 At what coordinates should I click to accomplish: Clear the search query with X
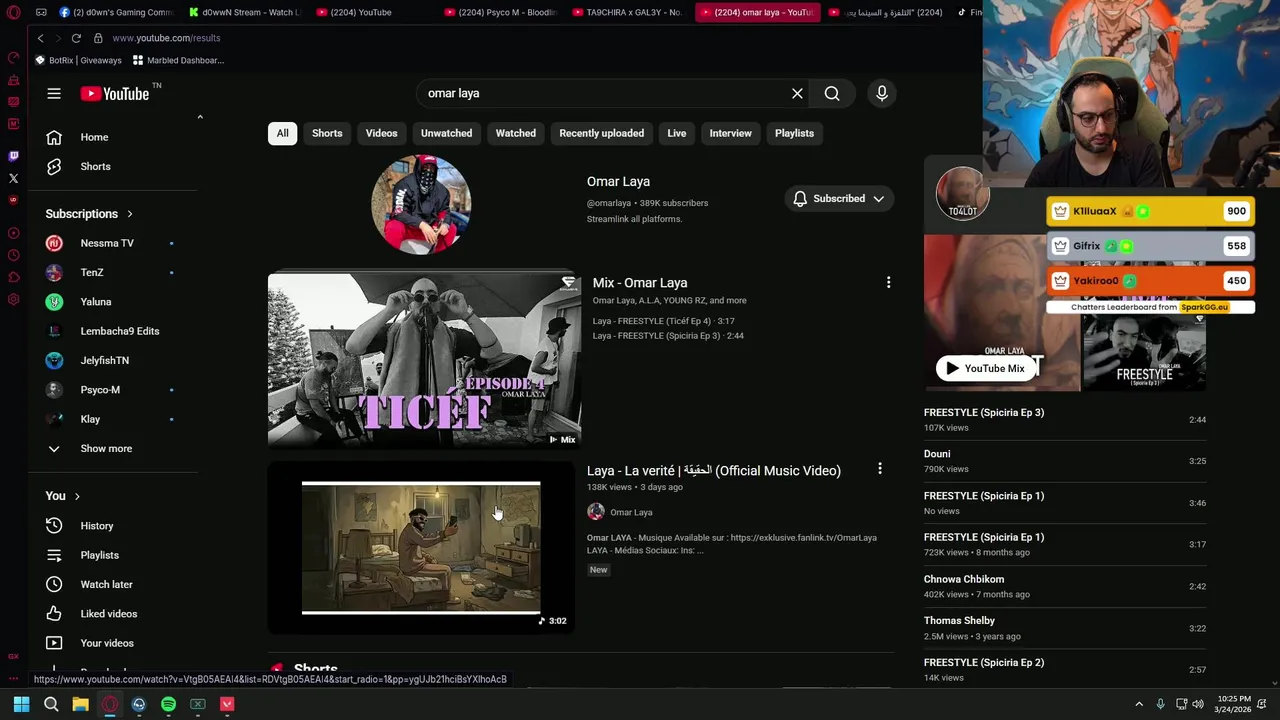coord(797,93)
